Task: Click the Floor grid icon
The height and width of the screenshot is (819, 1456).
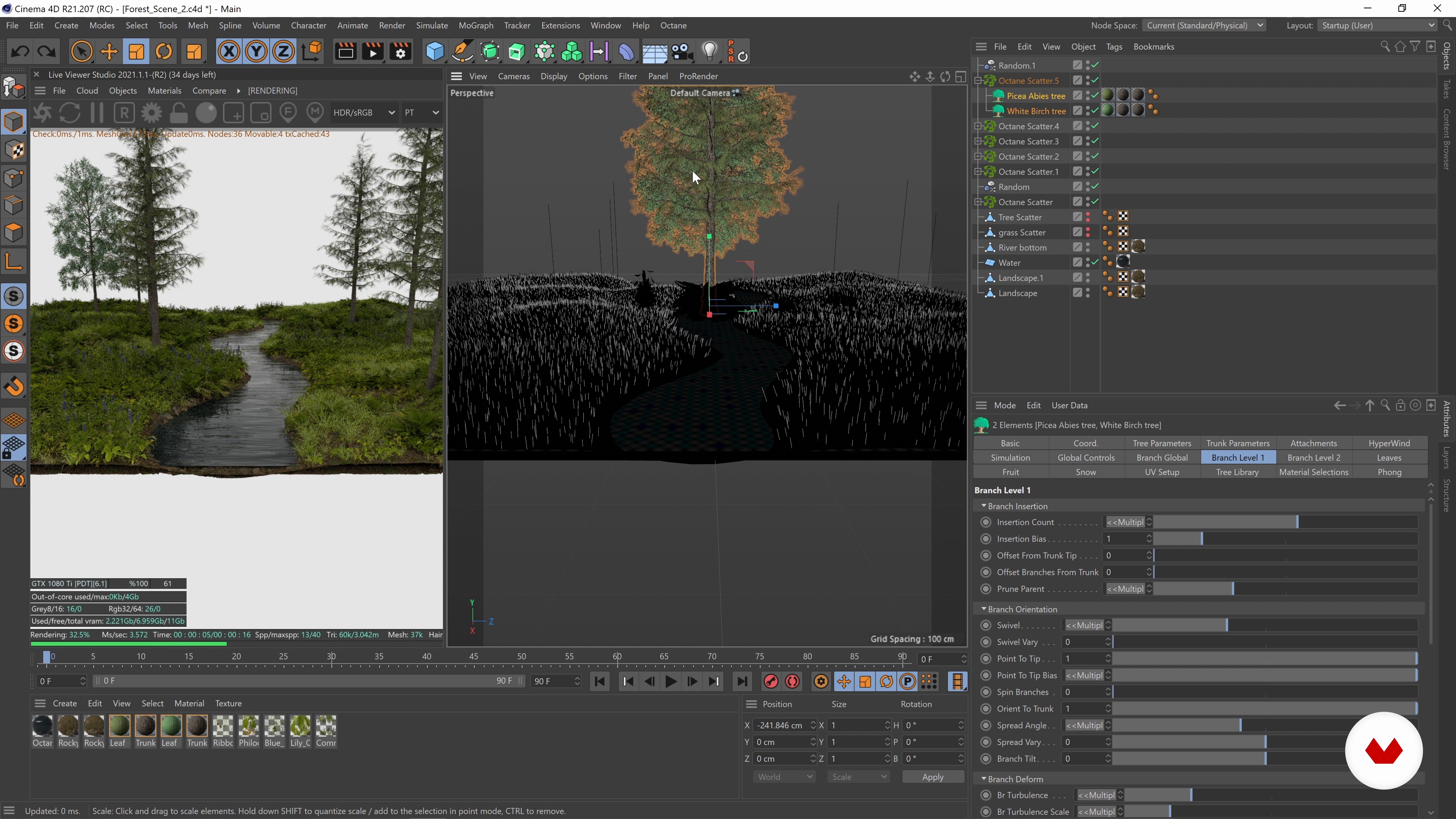Action: pos(654,52)
